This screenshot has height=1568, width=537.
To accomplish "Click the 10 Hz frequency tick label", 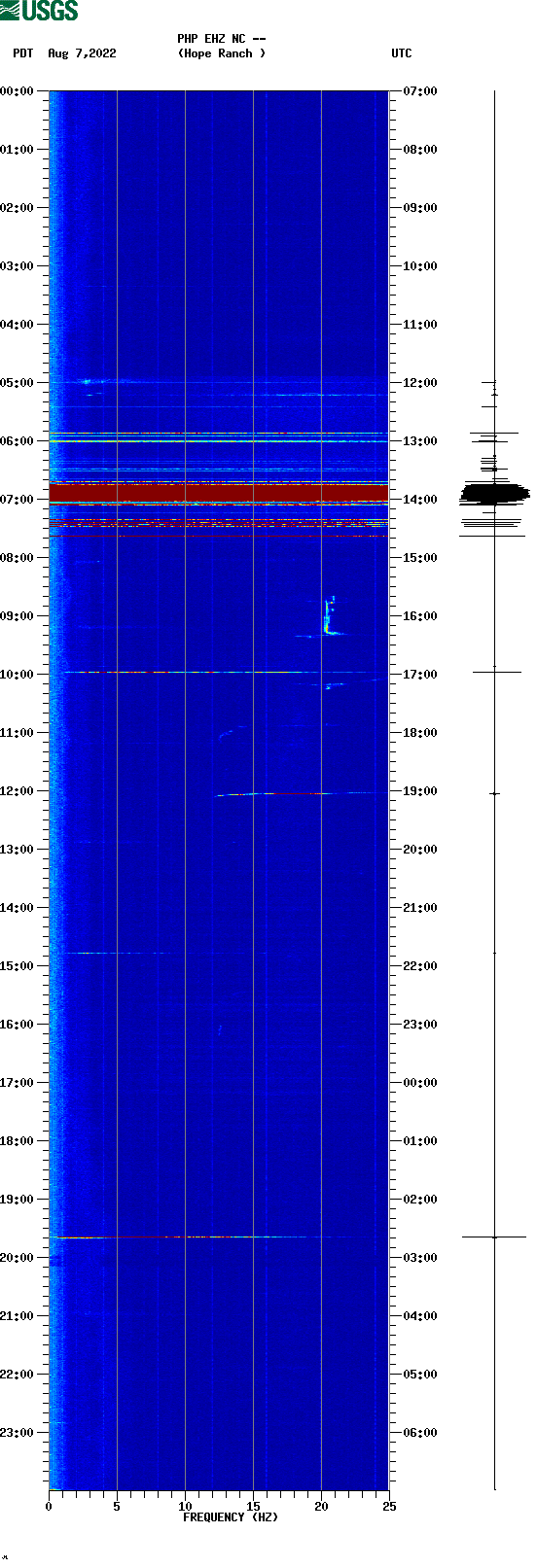I will 185,1507.
